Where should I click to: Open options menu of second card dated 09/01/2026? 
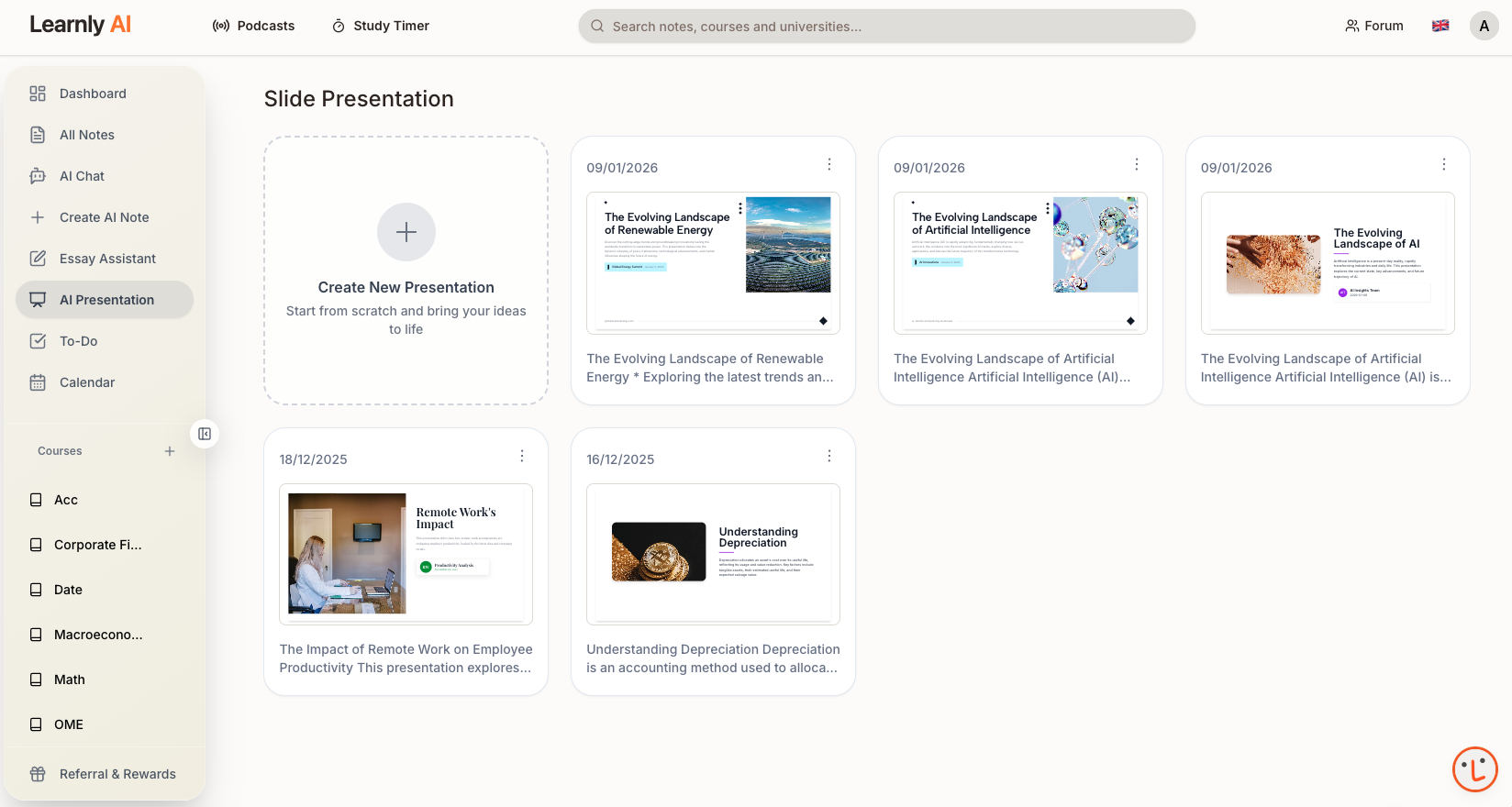(1137, 164)
